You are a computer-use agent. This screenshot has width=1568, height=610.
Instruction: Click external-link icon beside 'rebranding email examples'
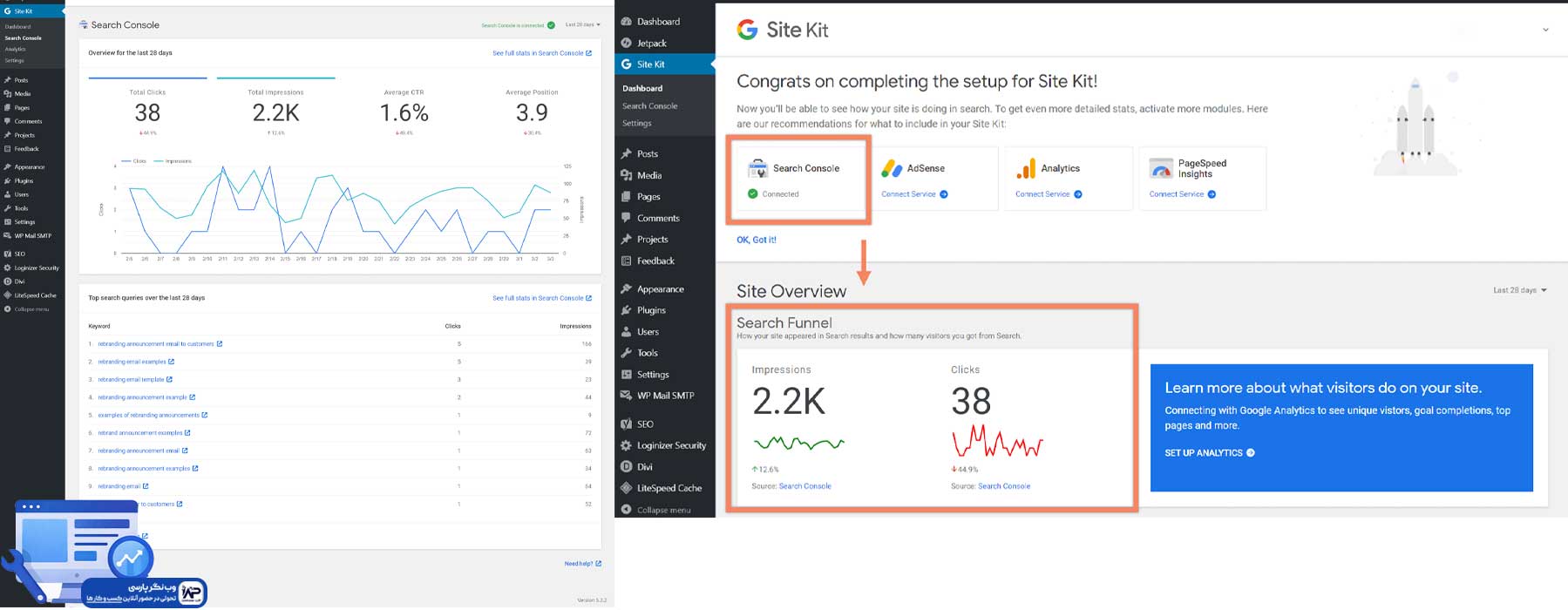click(171, 362)
